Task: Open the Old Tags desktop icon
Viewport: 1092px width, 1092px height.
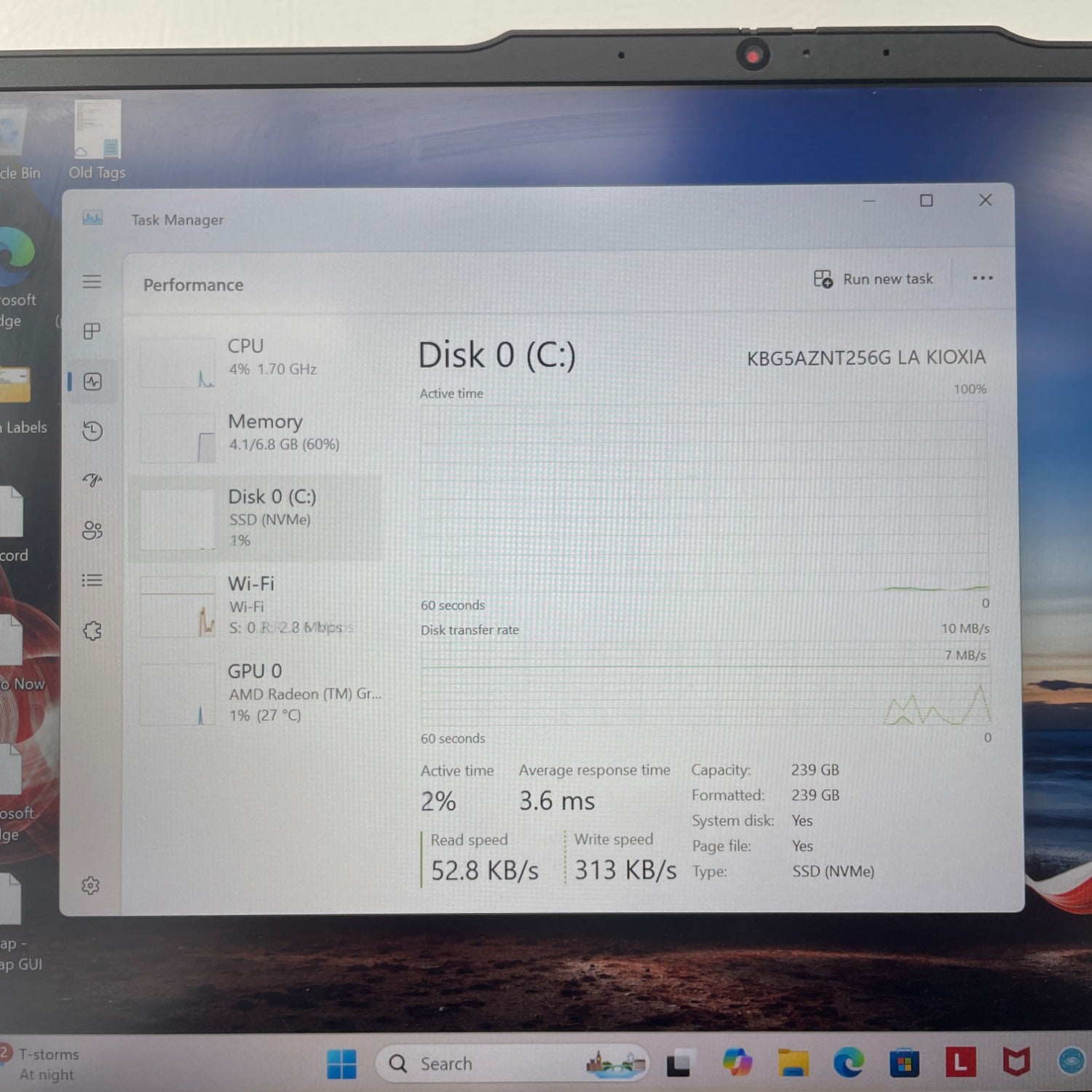Action: 98,140
